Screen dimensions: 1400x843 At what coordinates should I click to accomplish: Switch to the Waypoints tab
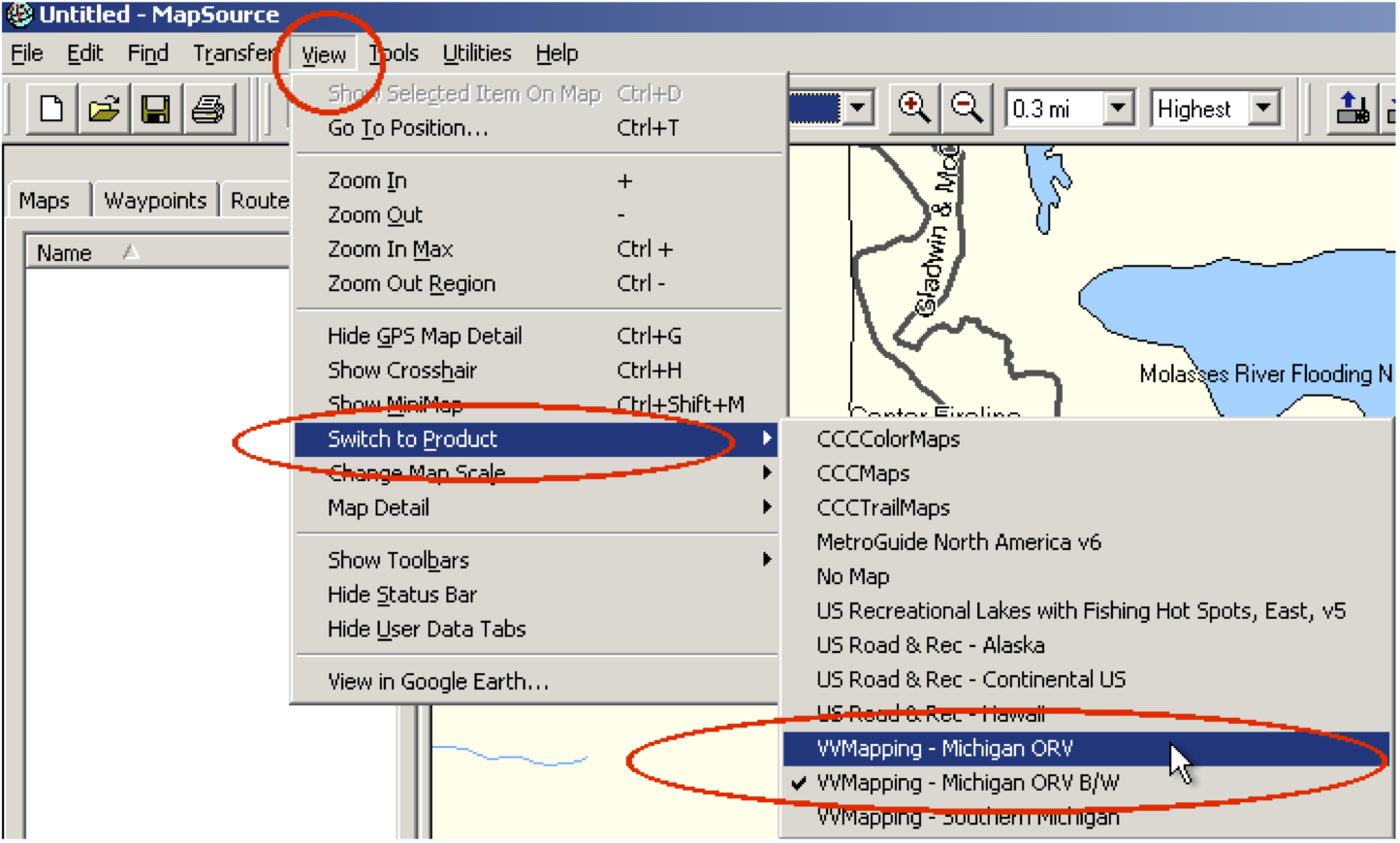tap(155, 201)
